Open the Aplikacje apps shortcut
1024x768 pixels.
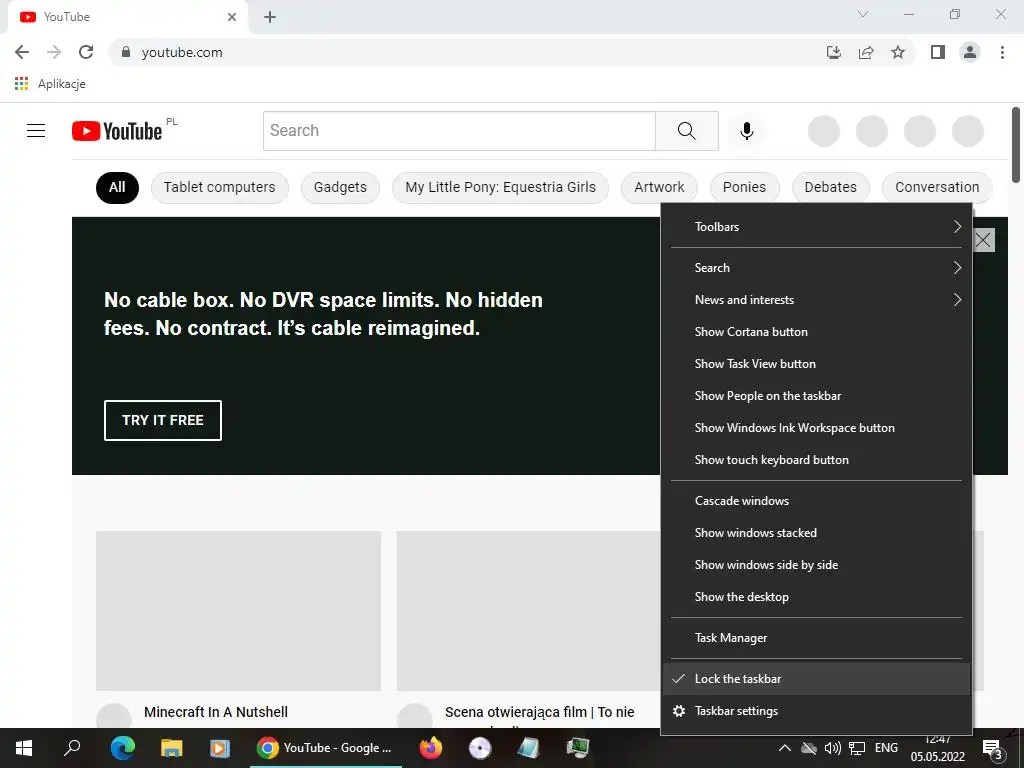coord(50,84)
